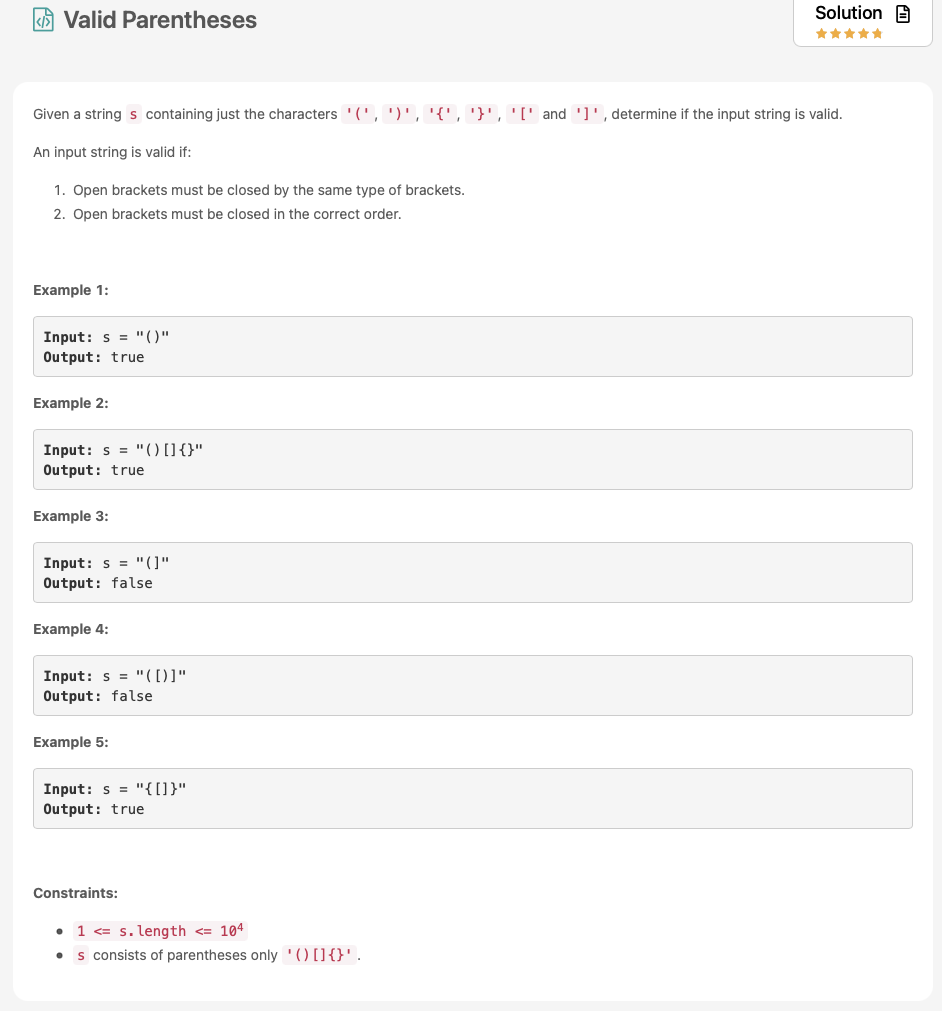942x1011 pixels.
Task: Set full rating by clicking the fifth star
Action: pos(877,32)
